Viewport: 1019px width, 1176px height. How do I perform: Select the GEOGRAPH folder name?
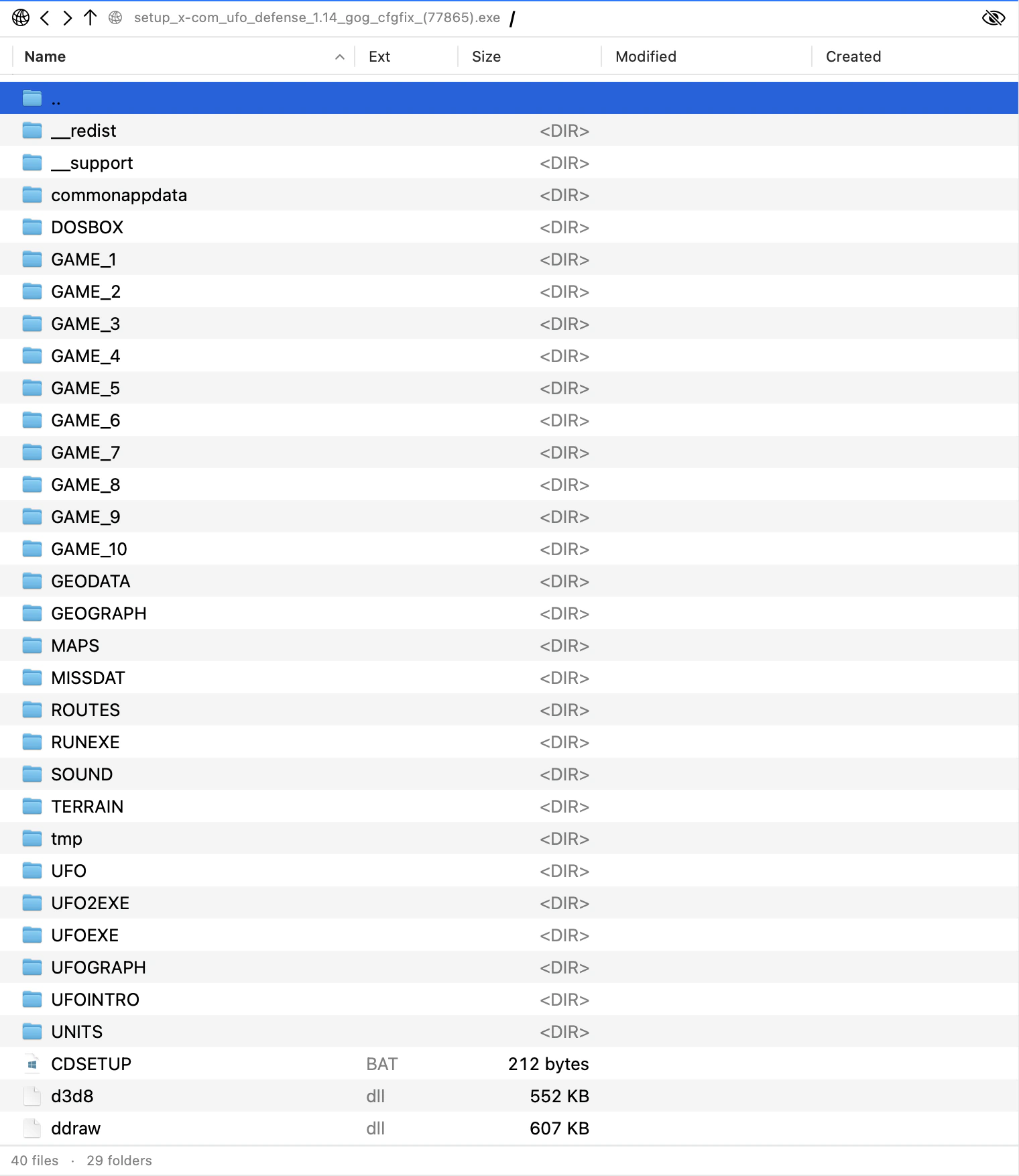[99, 613]
